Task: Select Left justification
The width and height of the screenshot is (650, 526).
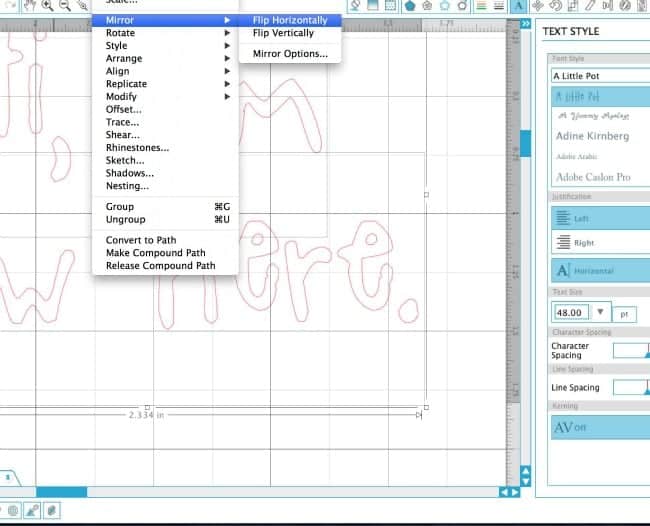Action: click(x=600, y=218)
